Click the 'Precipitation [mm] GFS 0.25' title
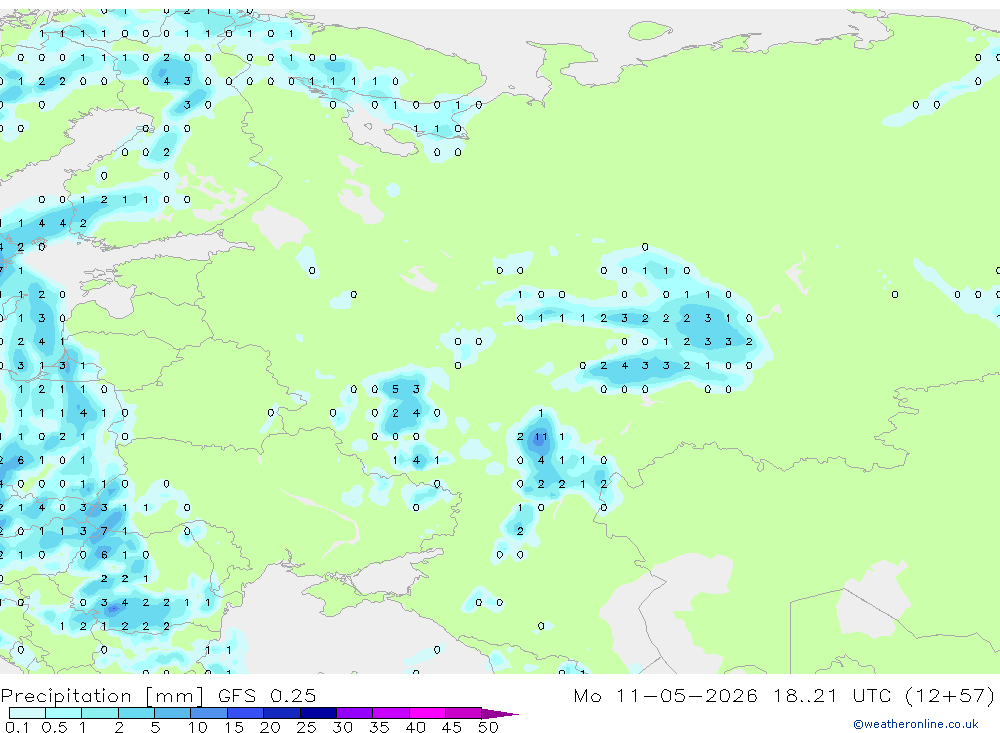Screen dimensions: 1000x733 [158, 695]
